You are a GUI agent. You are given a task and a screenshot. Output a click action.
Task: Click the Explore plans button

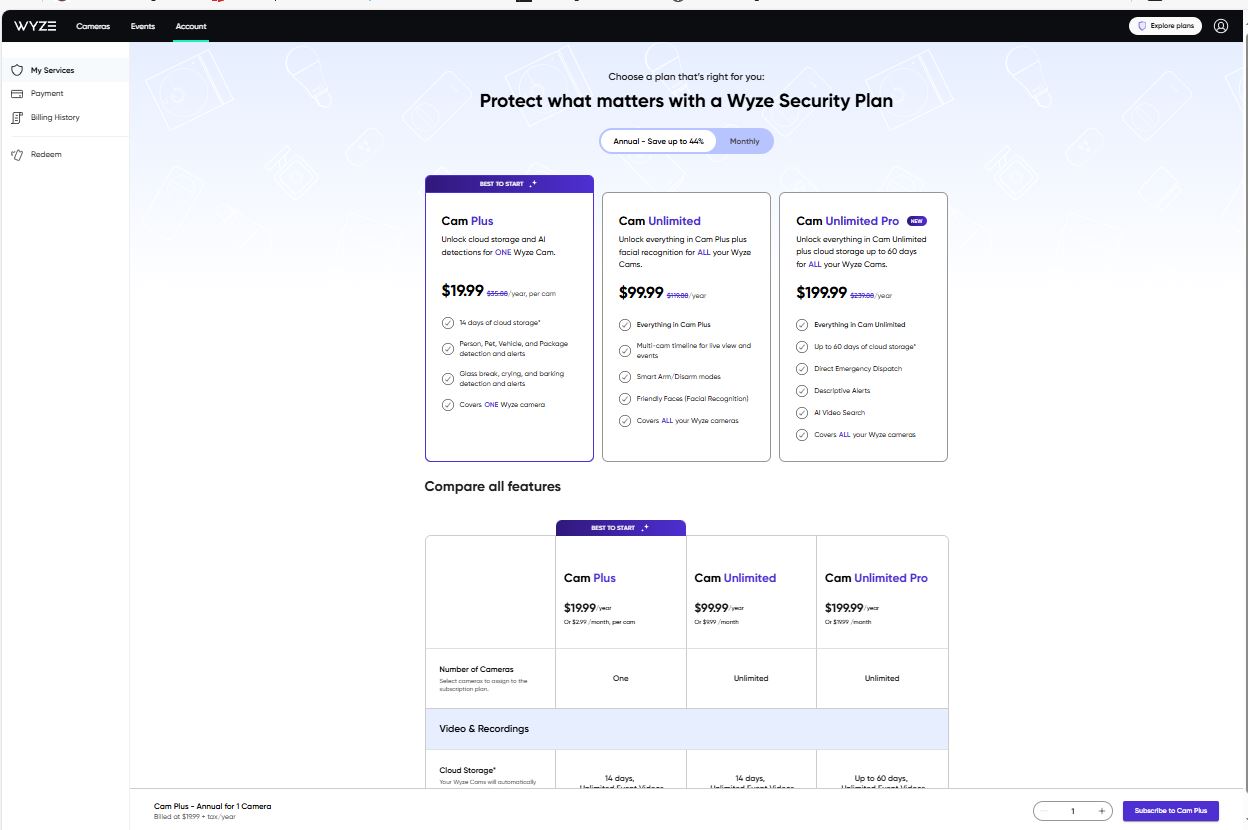1165,26
